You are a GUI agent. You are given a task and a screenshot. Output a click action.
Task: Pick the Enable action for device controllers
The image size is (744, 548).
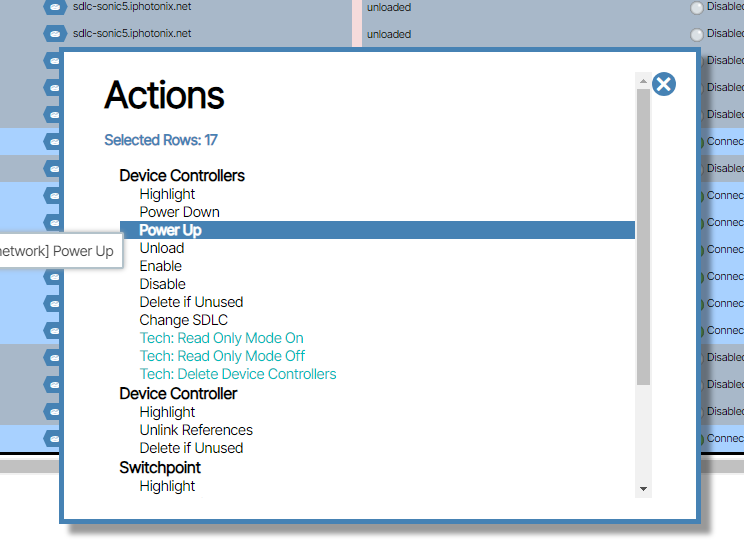(160, 266)
